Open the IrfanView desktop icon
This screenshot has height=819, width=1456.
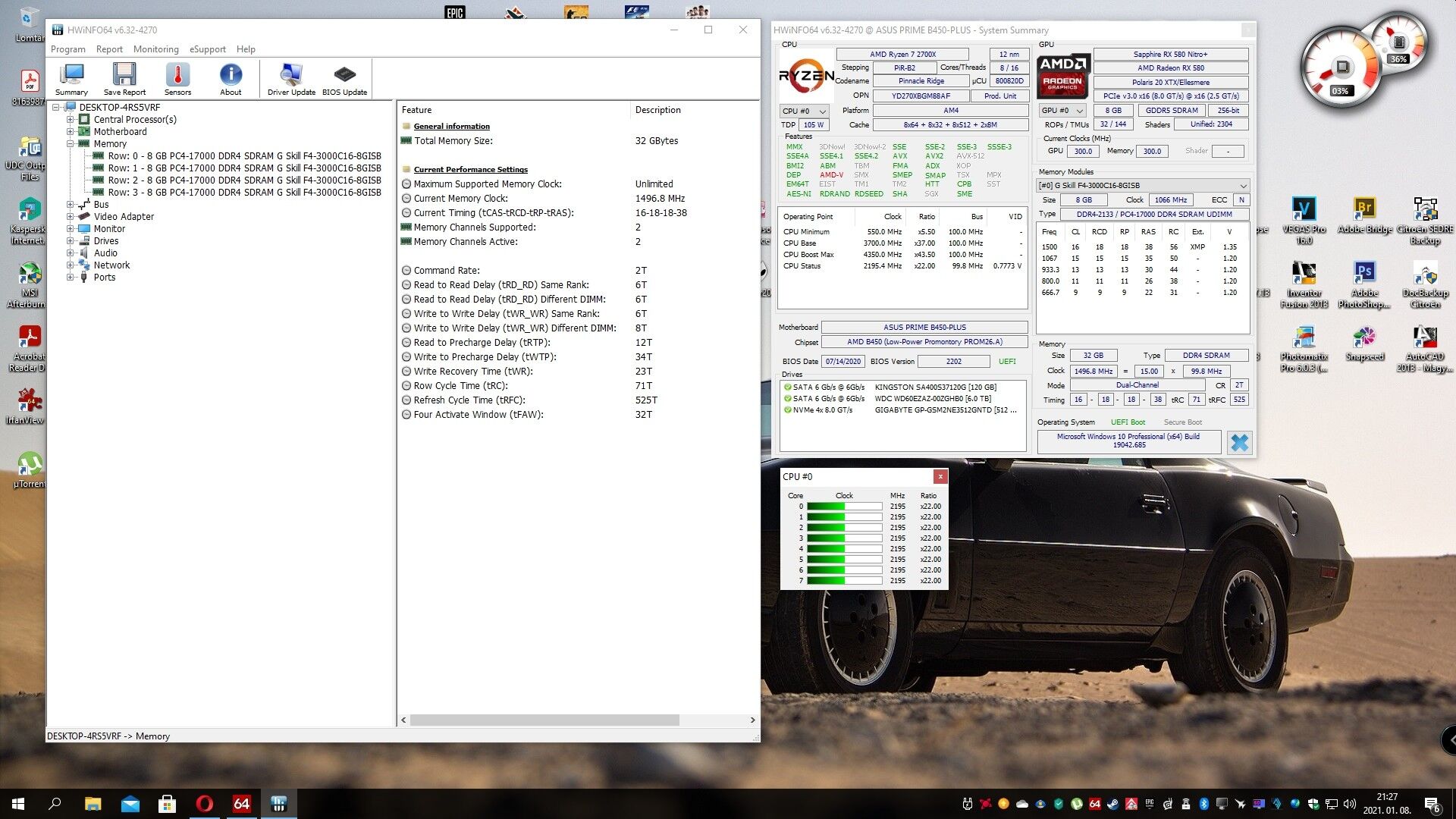pos(26,406)
